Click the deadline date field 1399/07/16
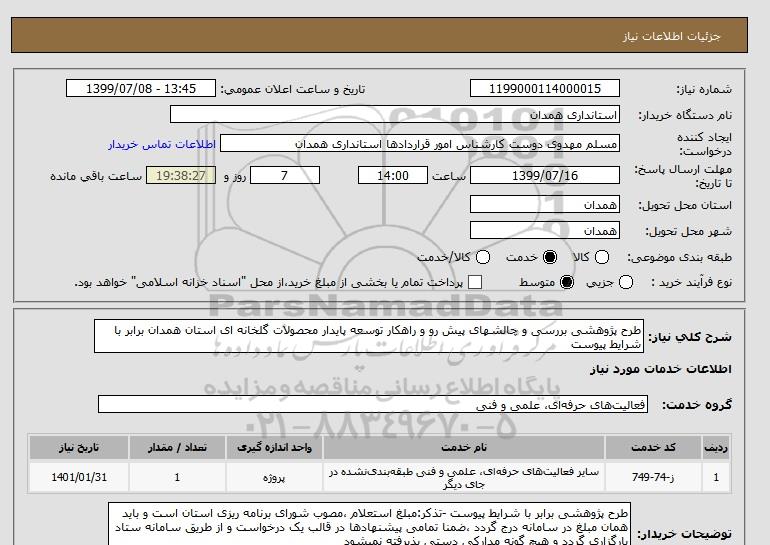Viewport: 770px width, 545px height. [545, 175]
